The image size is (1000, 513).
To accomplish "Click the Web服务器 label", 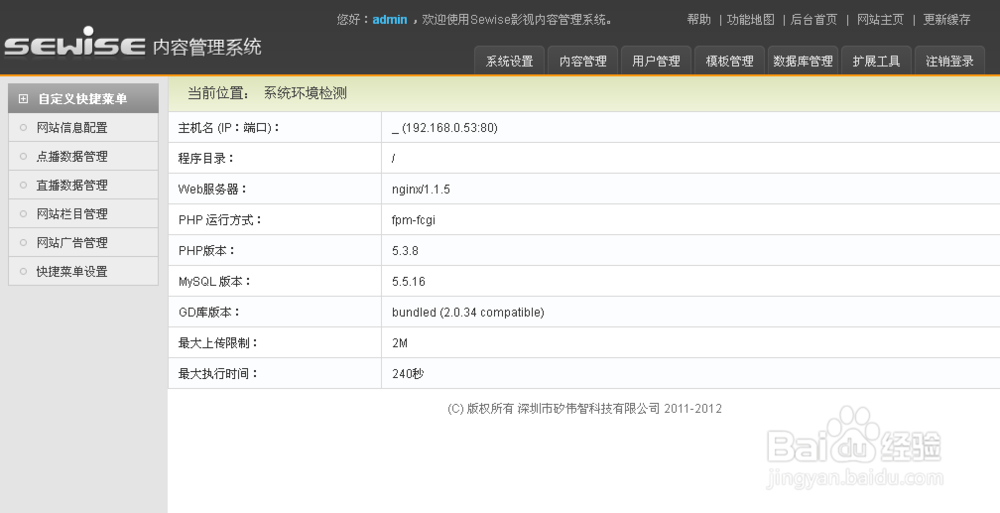I will click(212, 190).
